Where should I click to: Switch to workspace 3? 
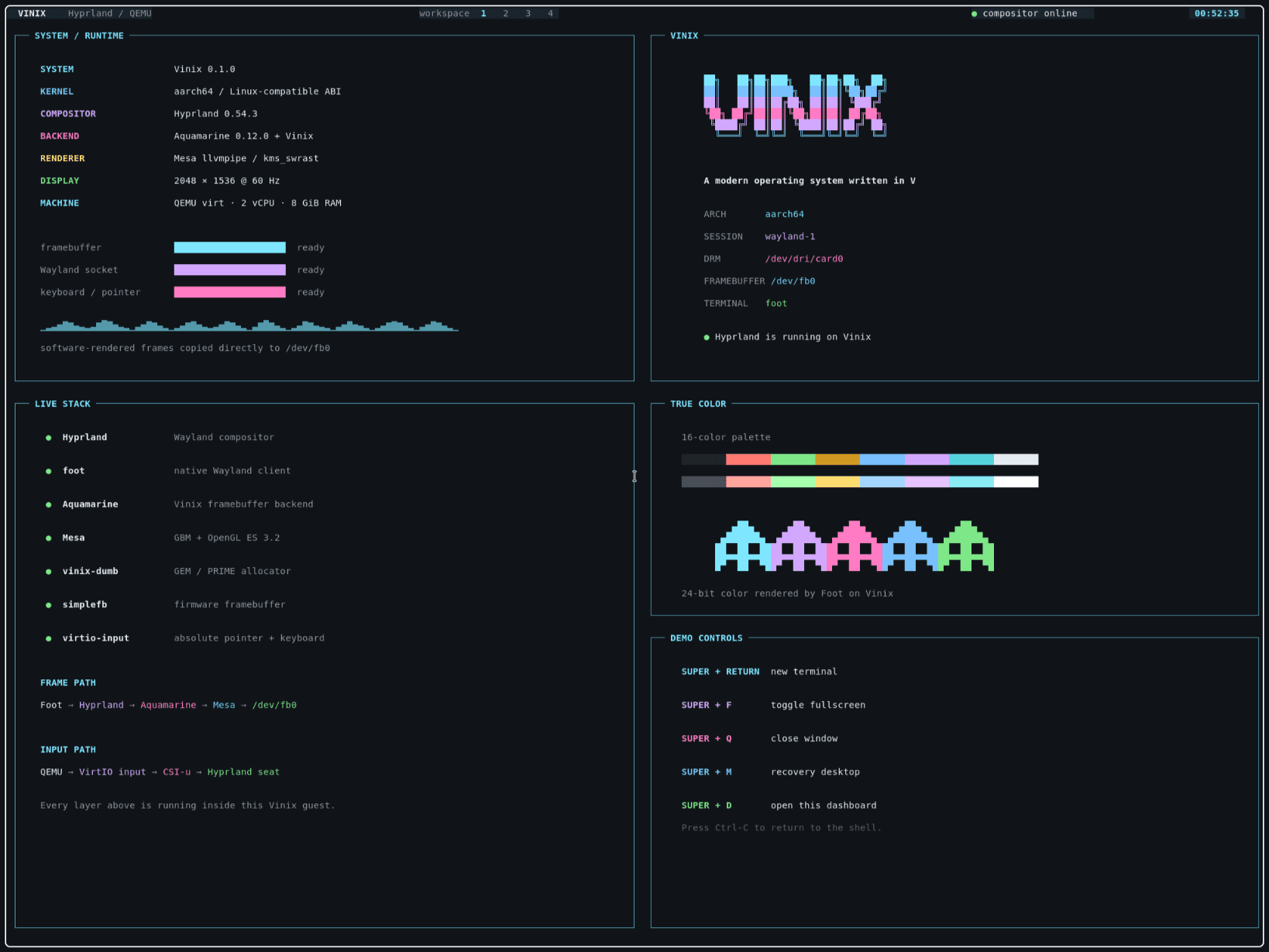pyautogui.click(x=528, y=13)
